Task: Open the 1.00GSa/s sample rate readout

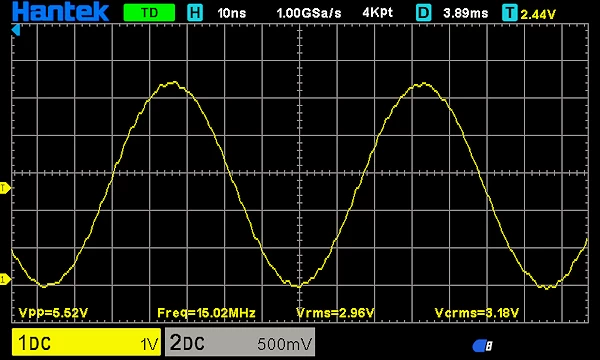Action: coord(308,13)
